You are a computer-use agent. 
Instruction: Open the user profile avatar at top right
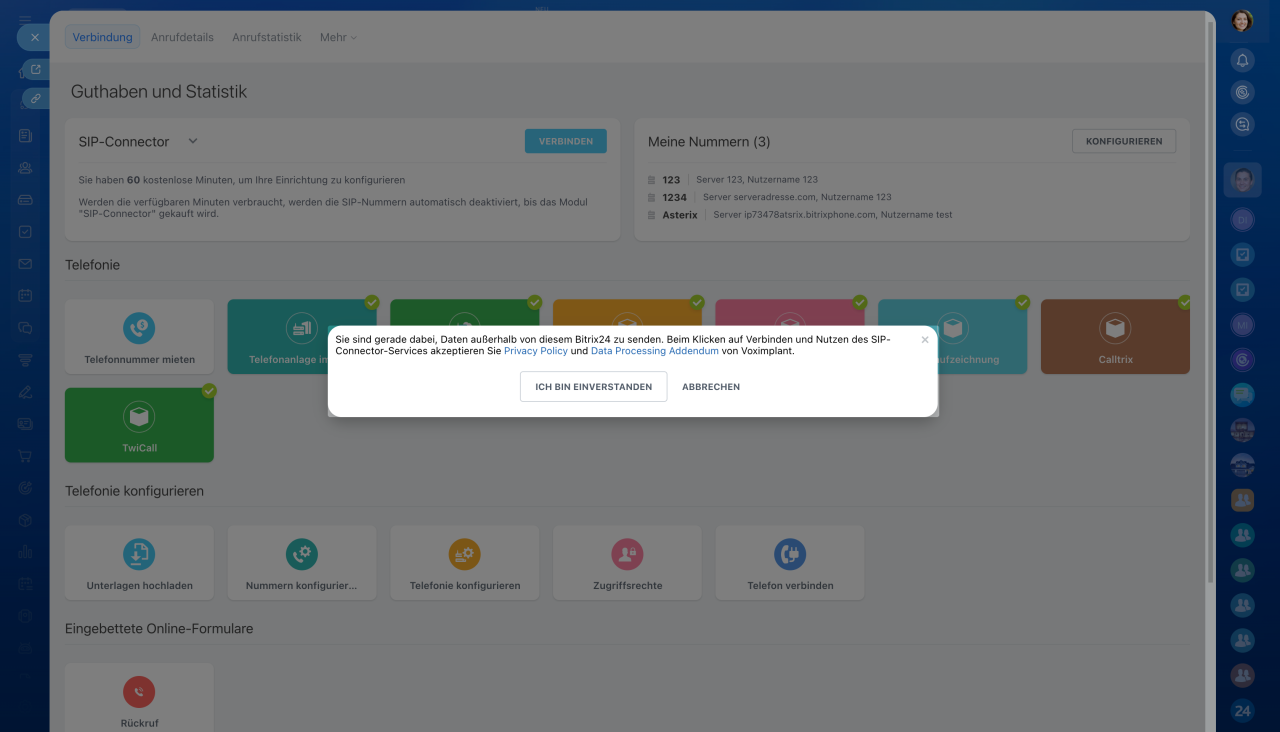[1242, 21]
